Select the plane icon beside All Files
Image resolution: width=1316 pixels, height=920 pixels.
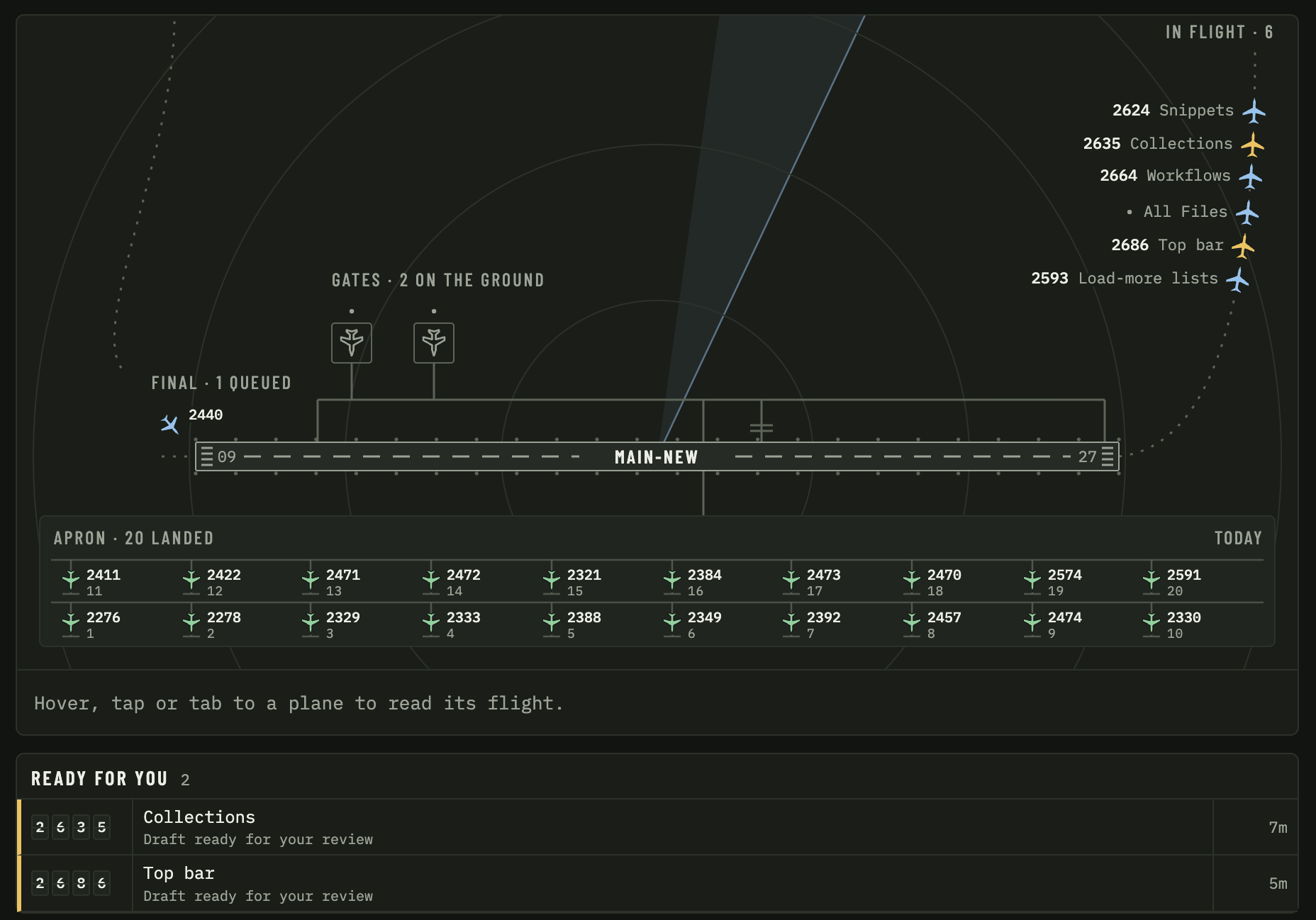(1247, 213)
